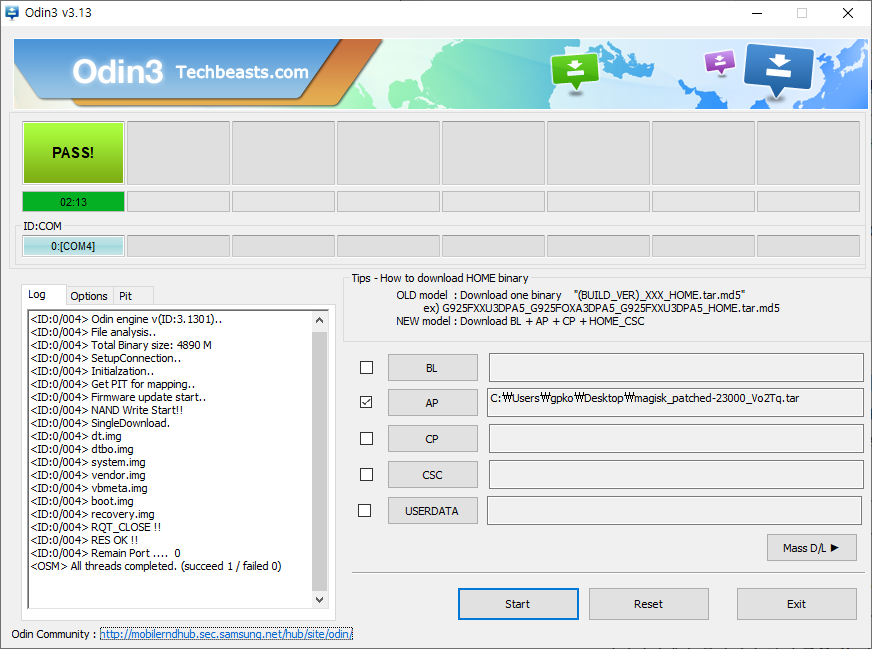
Task: Close the Odin3 window
Action: [x=848, y=13]
